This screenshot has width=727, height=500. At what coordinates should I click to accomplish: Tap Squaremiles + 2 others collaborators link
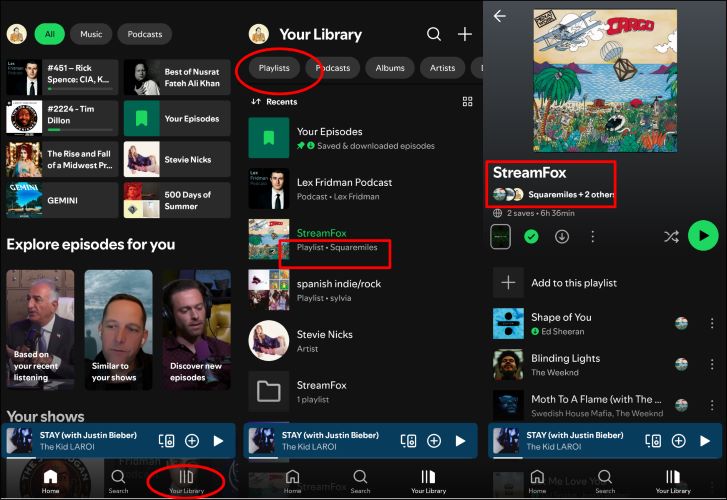553,194
